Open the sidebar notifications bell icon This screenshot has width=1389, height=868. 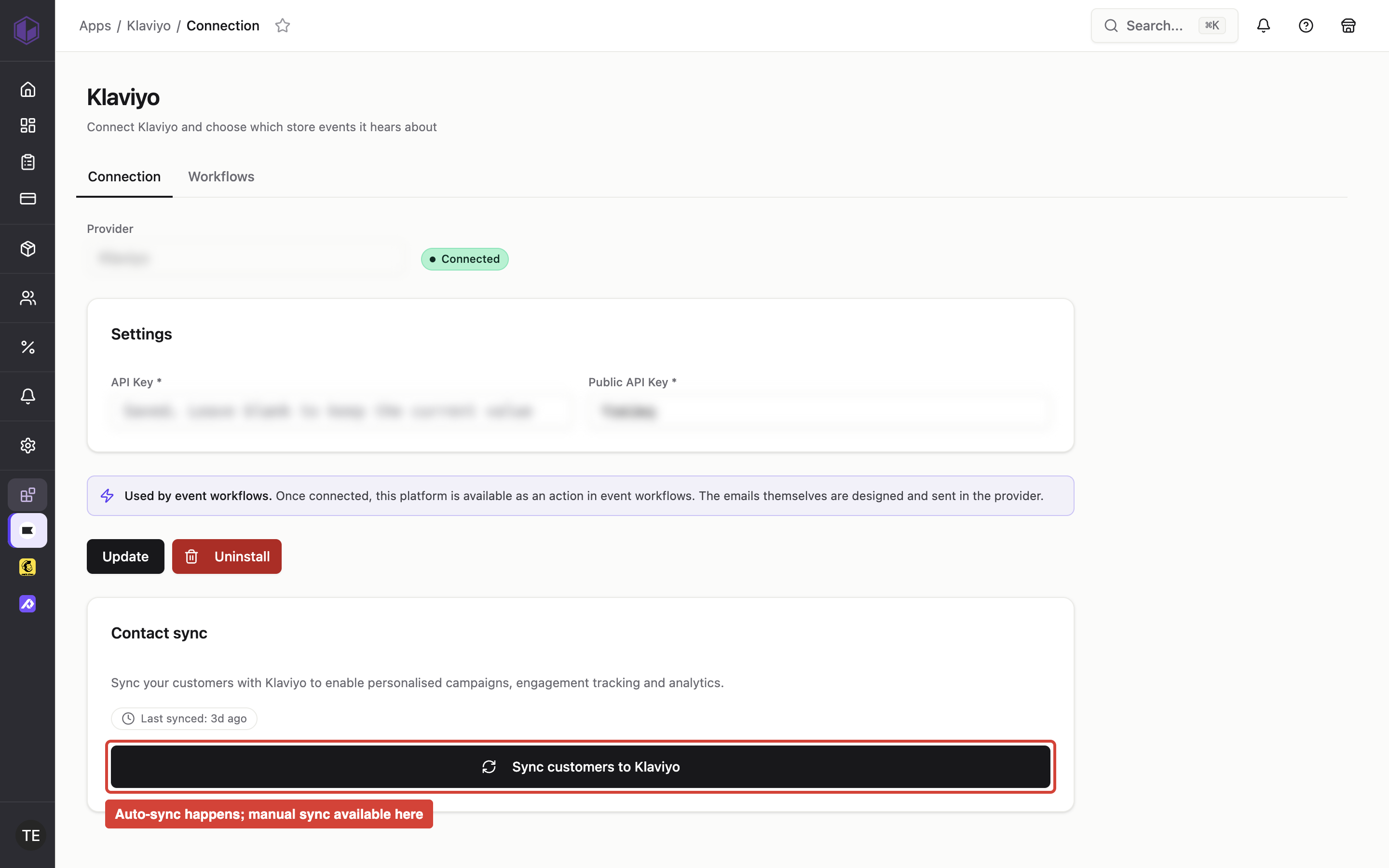(27, 396)
